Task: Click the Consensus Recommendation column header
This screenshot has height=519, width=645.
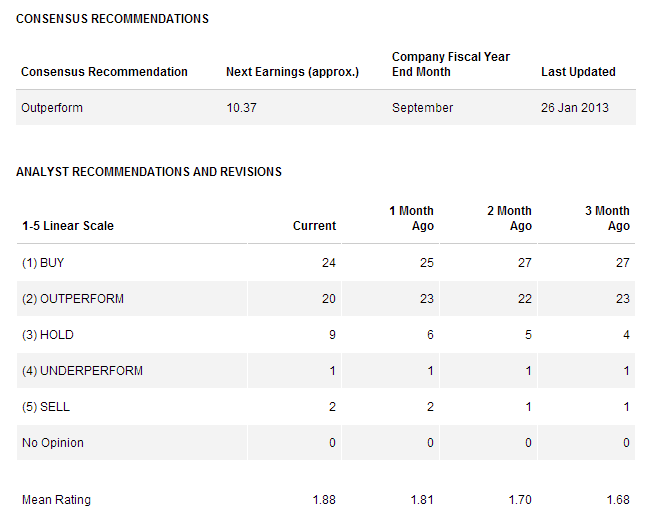Action: point(104,72)
